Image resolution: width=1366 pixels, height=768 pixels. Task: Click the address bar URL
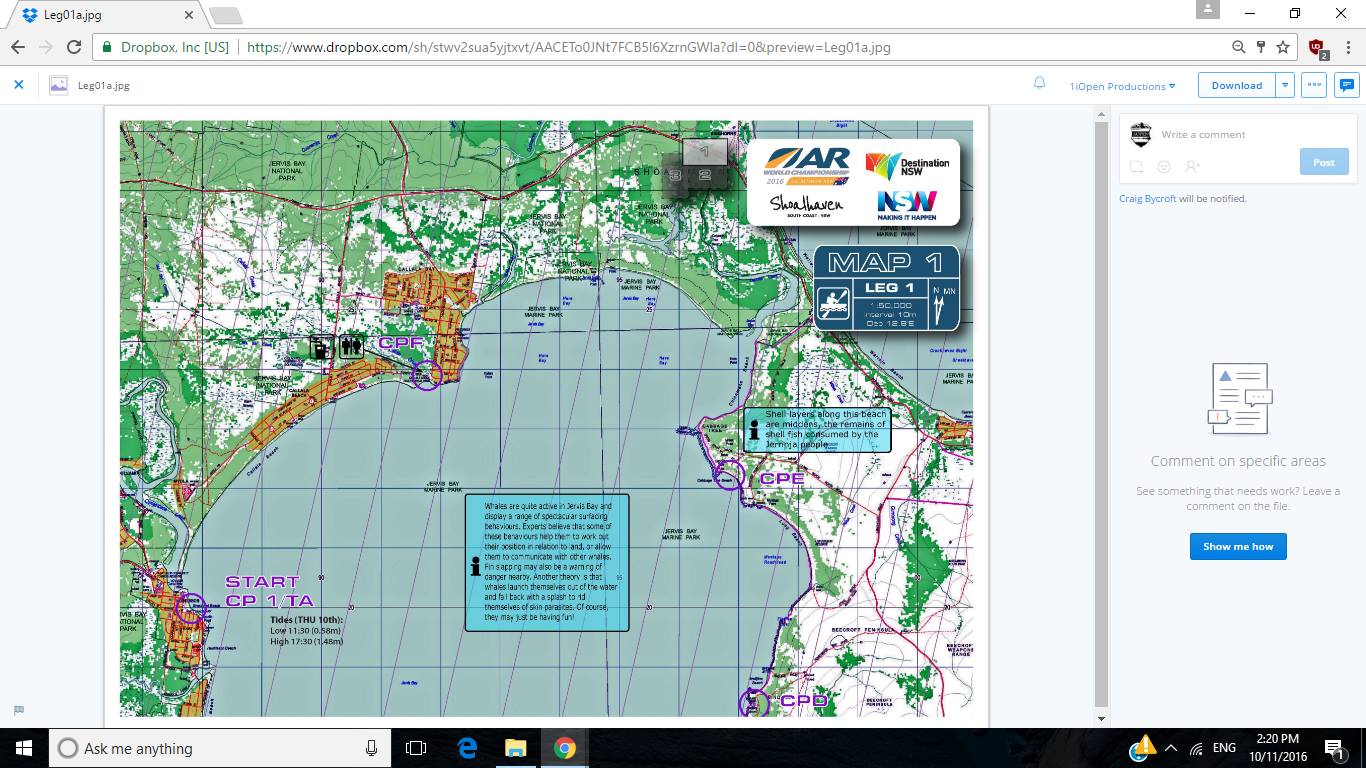(568, 47)
